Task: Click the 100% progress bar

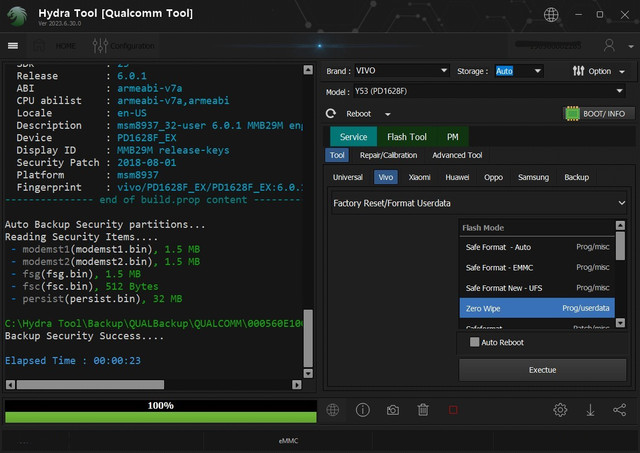Action: coord(160,411)
